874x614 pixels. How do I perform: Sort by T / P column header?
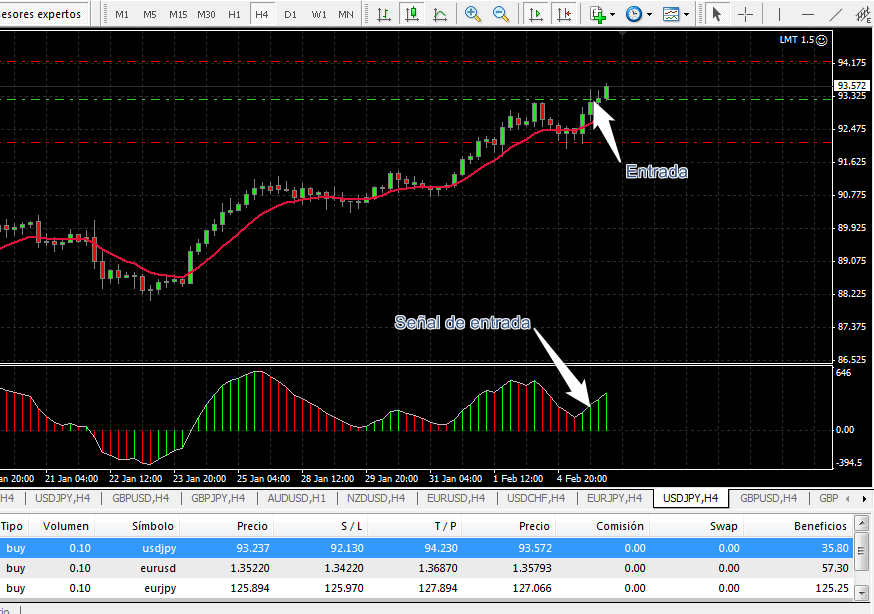415,526
